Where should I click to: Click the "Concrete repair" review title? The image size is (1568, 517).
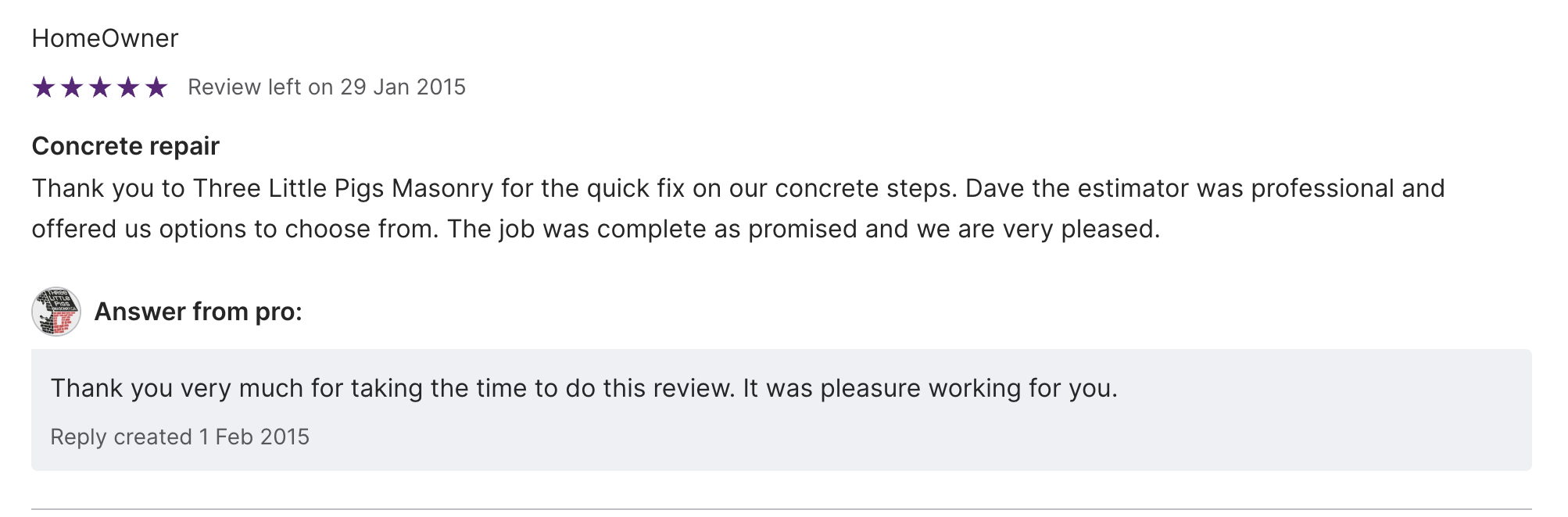tap(125, 146)
